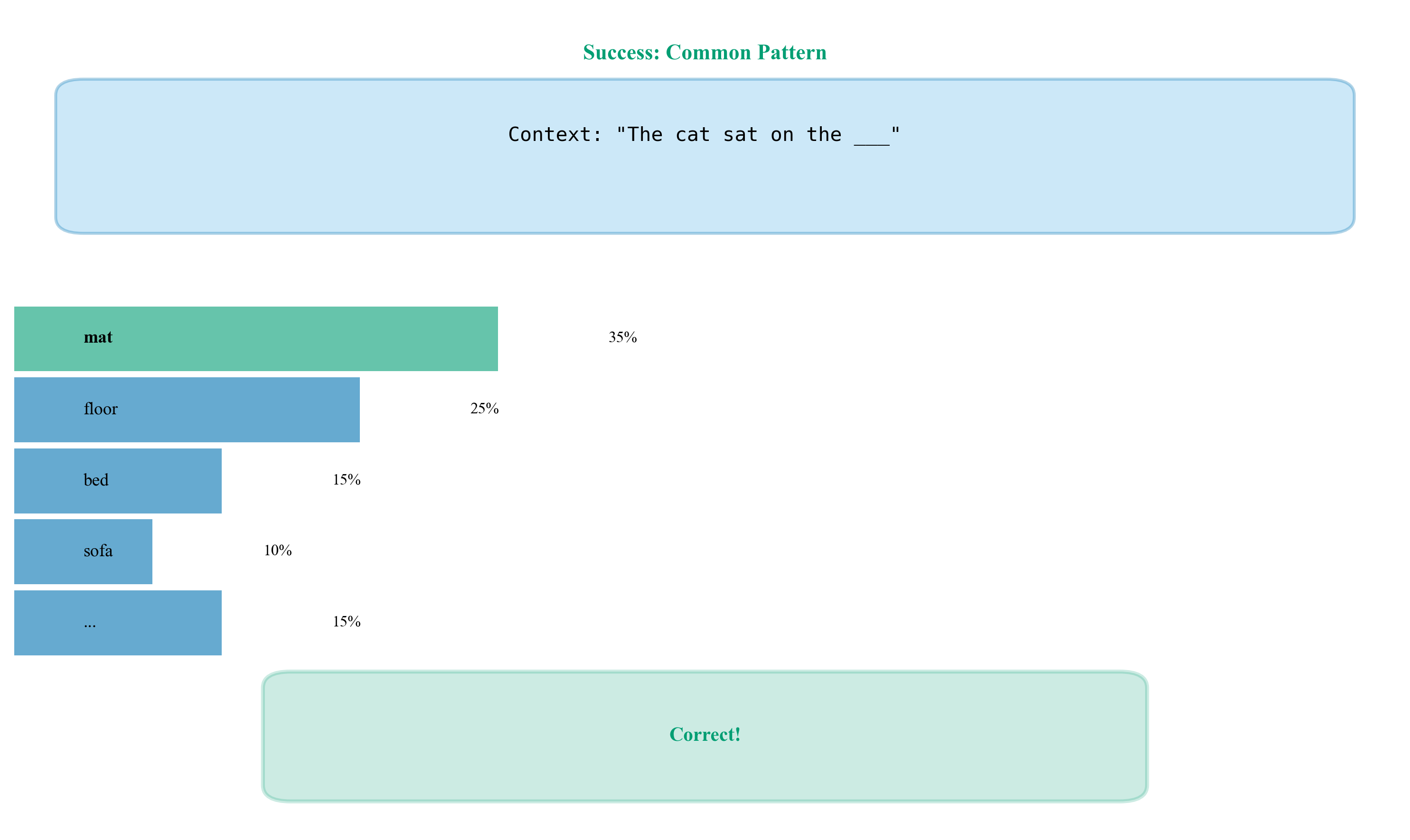Click the blank underscore in context sentence
The image size is (1410, 840).
point(872,136)
